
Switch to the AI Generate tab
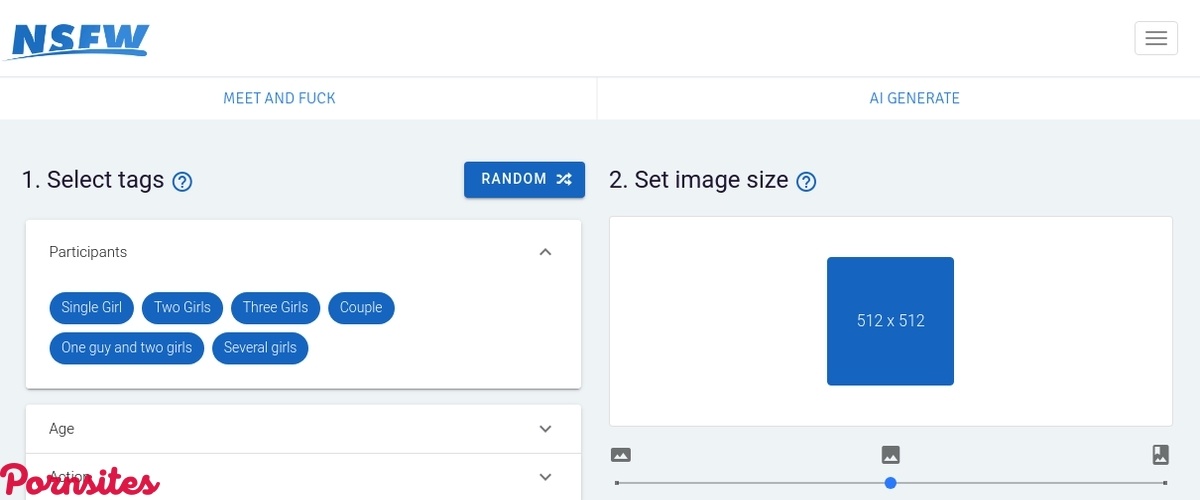(914, 98)
